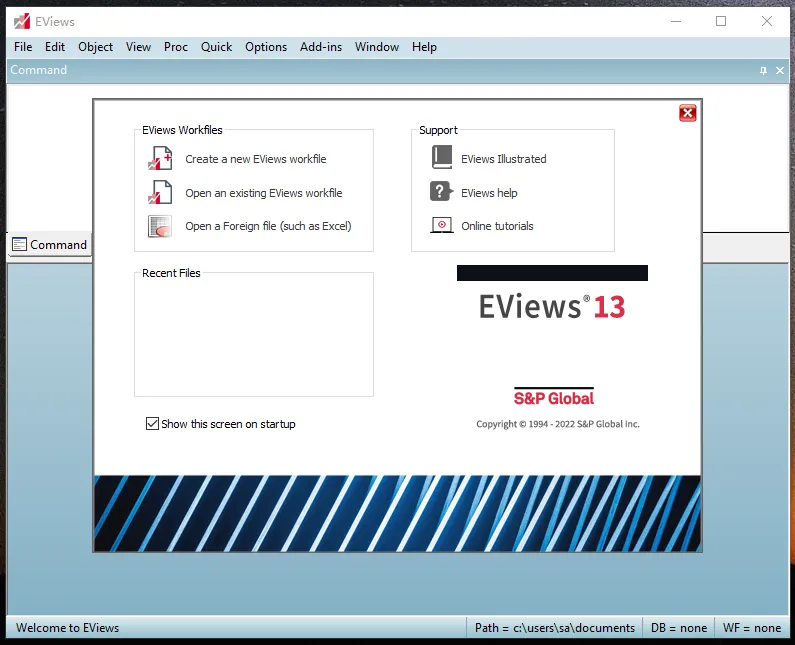Open the Object menu
Viewport: 795px width, 645px height.
pos(95,47)
